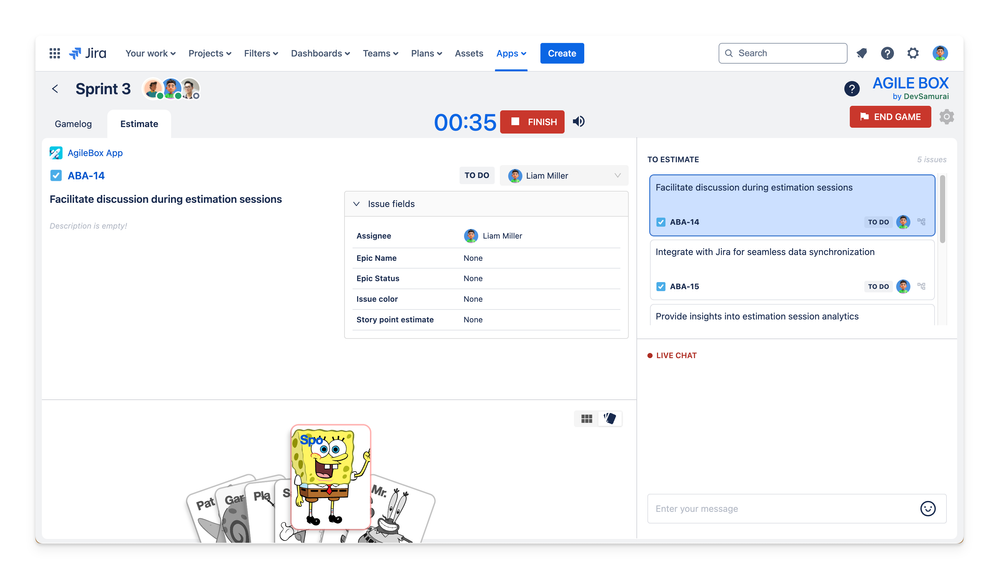The image size is (999, 579).
Task: Switch to fanned card deck view
Action: pos(610,418)
